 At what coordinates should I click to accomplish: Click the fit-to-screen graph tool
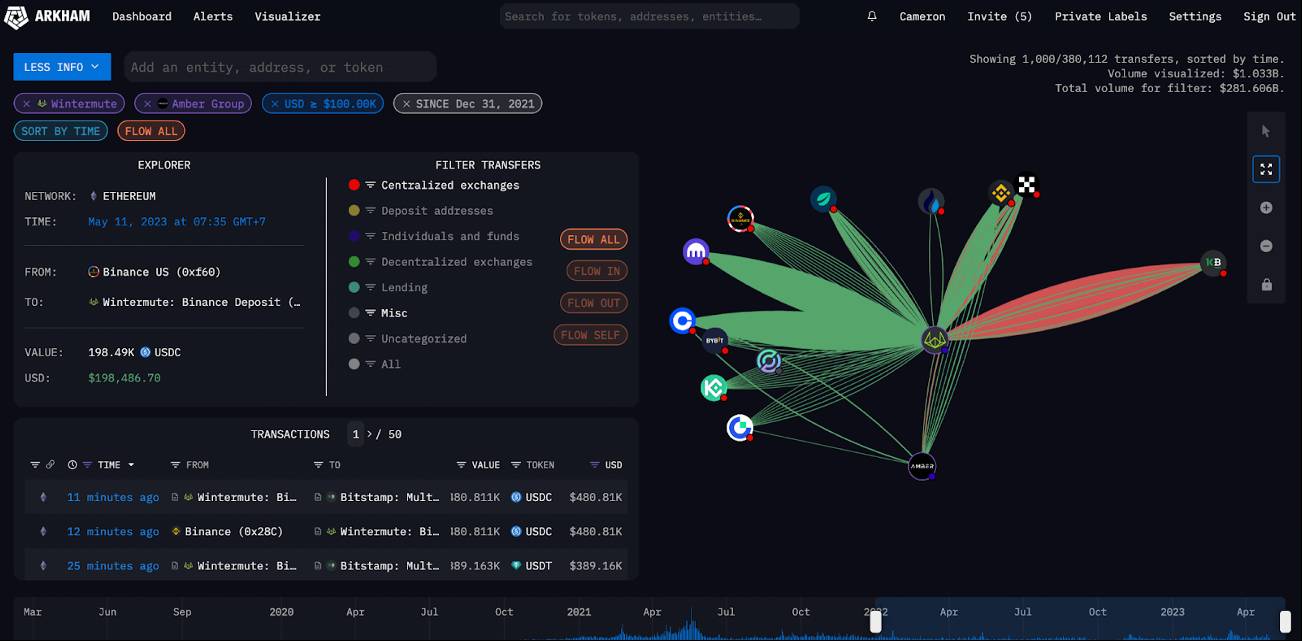point(1266,169)
